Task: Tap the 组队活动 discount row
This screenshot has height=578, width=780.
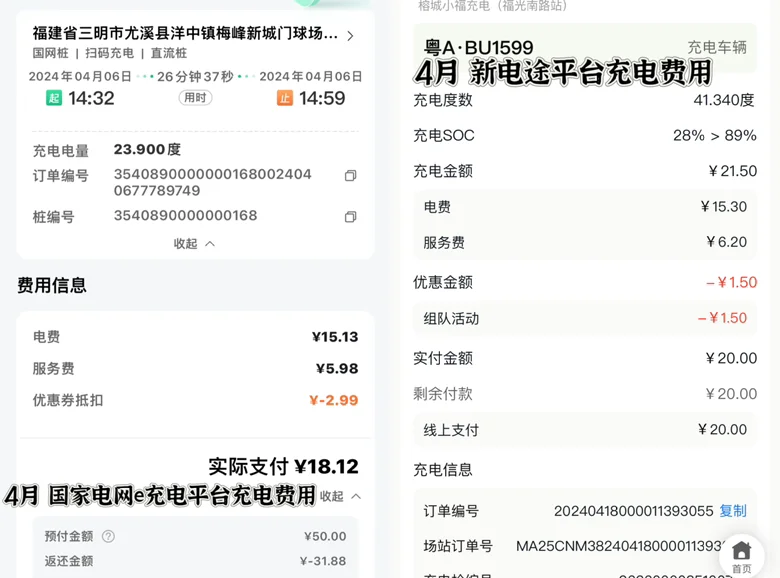Action: coord(585,318)
